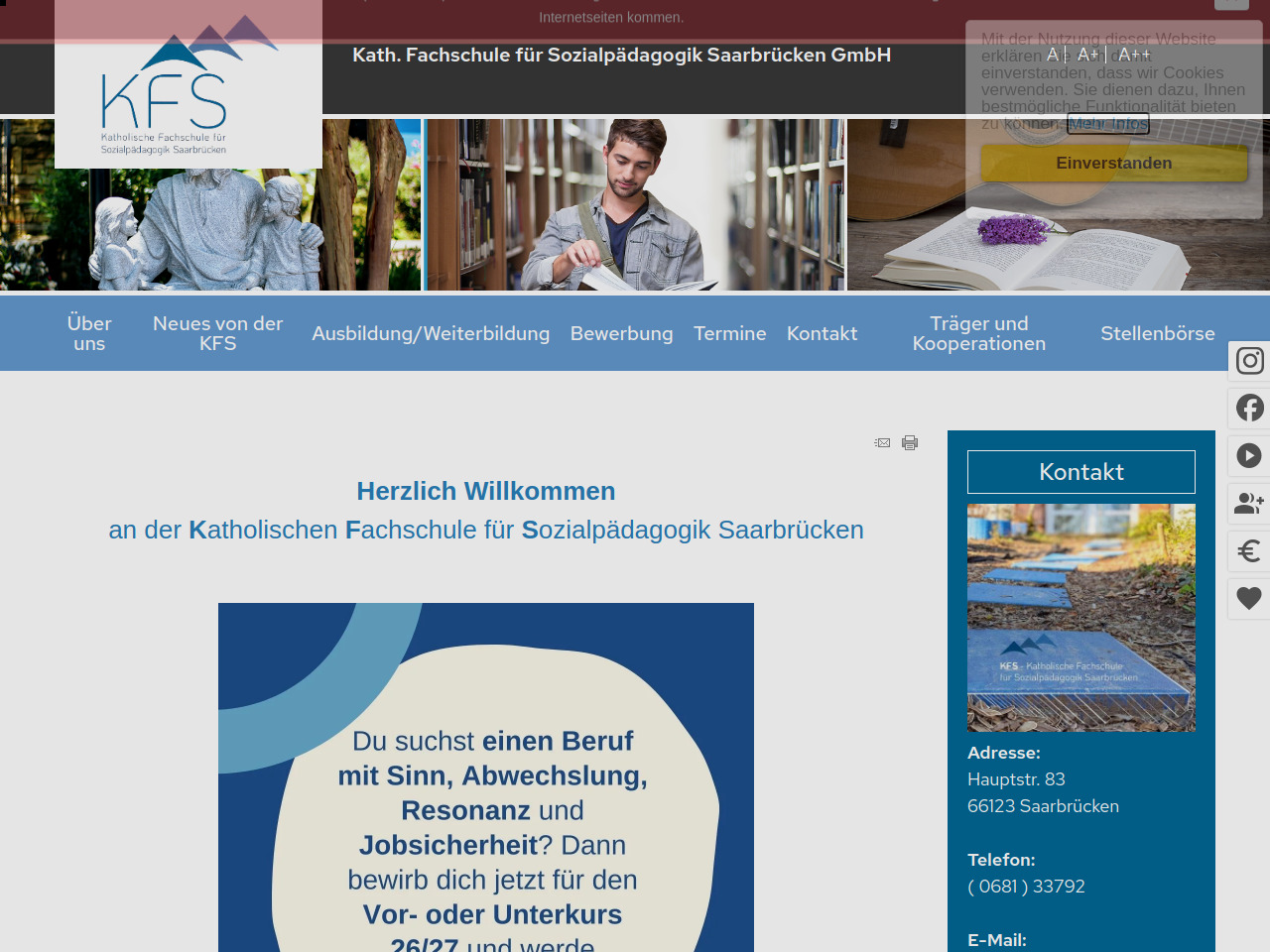Image resolution: width=1270 pixels, height=952 pixels.
Task: Click the video play sidebar icon
Action: pyautogui.click(x=1249, y=456)
